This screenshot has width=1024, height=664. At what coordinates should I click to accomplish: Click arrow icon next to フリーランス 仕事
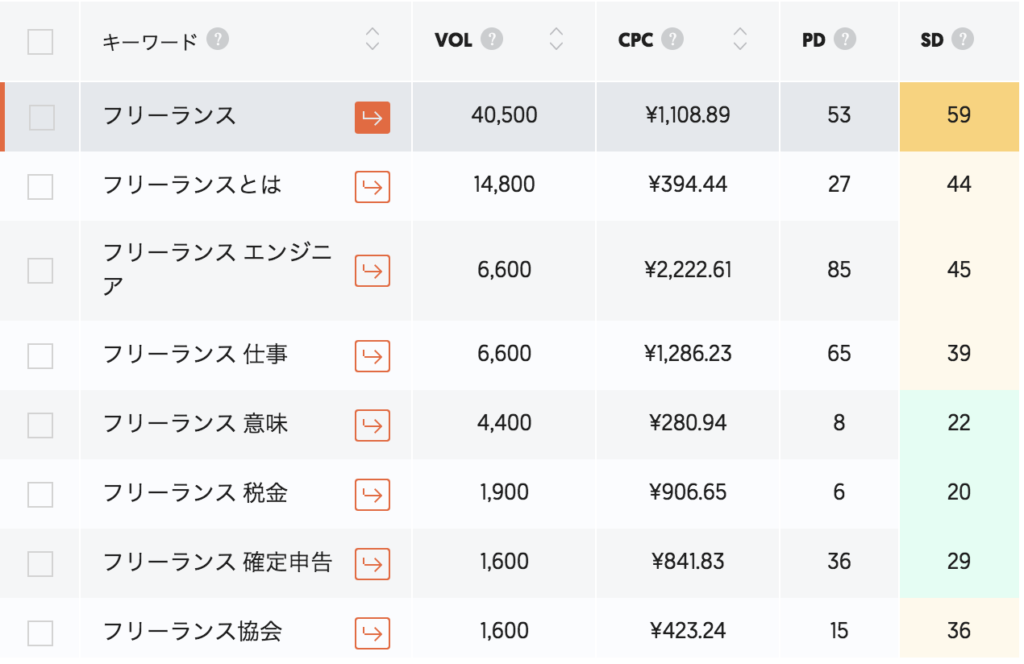(x=372, y=356)
